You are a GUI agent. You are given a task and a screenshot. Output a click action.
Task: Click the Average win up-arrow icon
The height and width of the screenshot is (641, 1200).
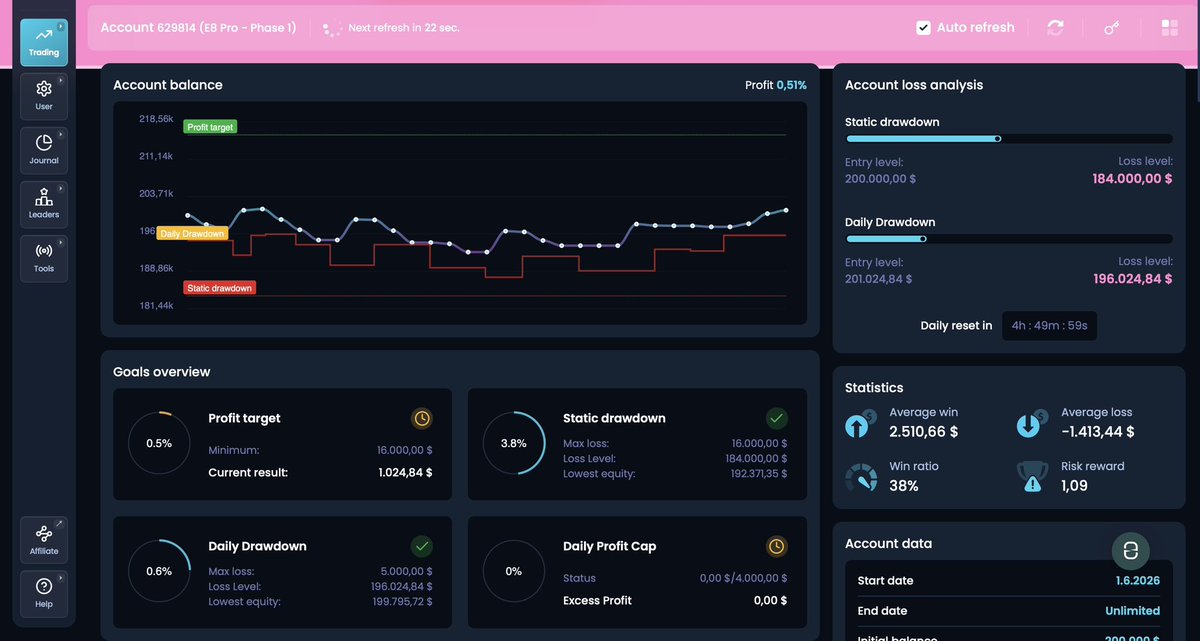tap(860, 423)
